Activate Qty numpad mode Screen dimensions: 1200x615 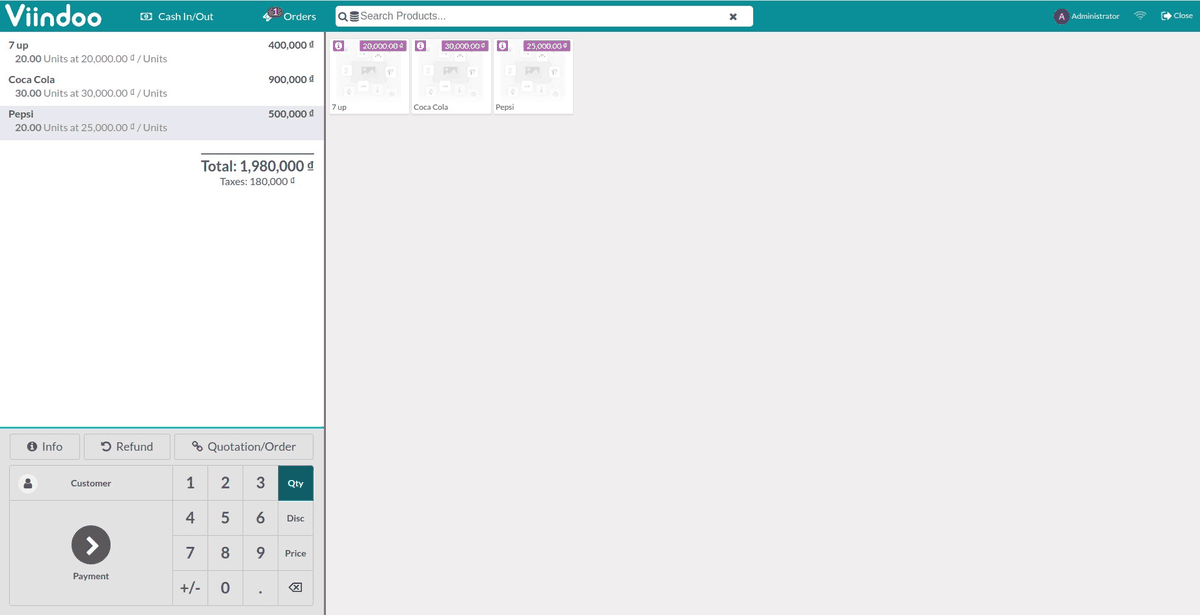[295, 483]
